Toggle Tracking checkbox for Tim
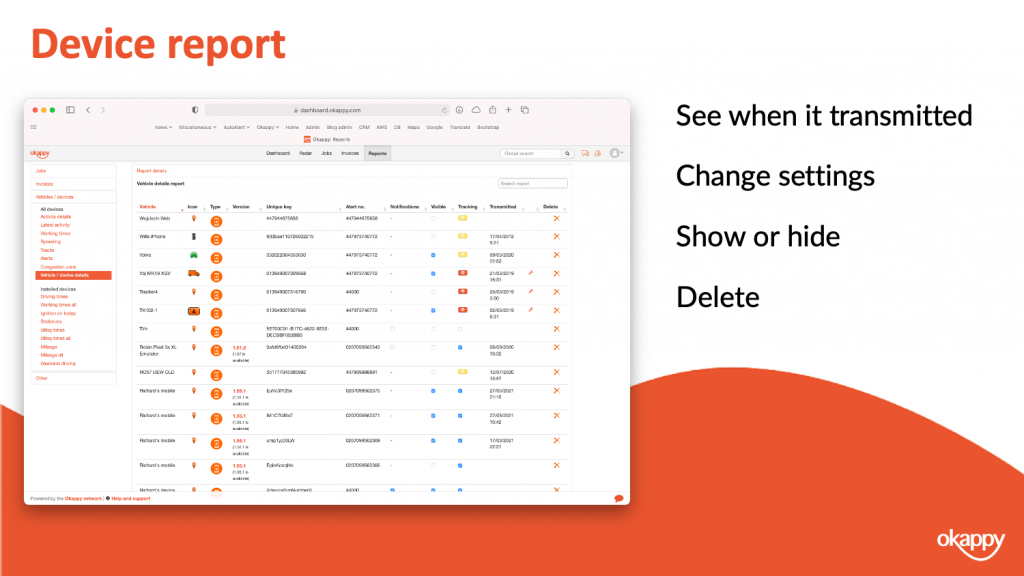The height and width of the screenshot is (576, 1024). (460, 329)
